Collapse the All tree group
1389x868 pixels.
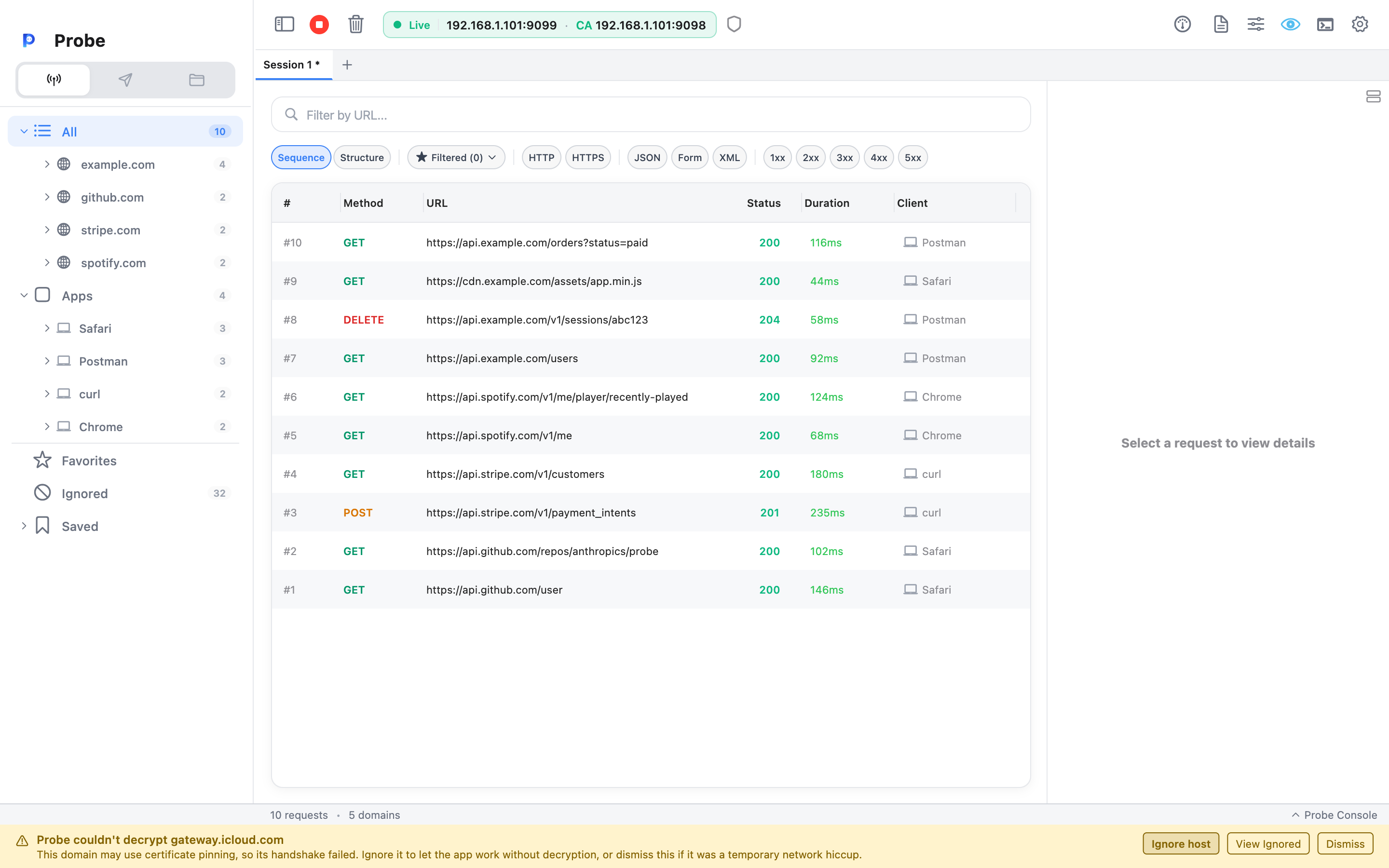tap(24, 132)
